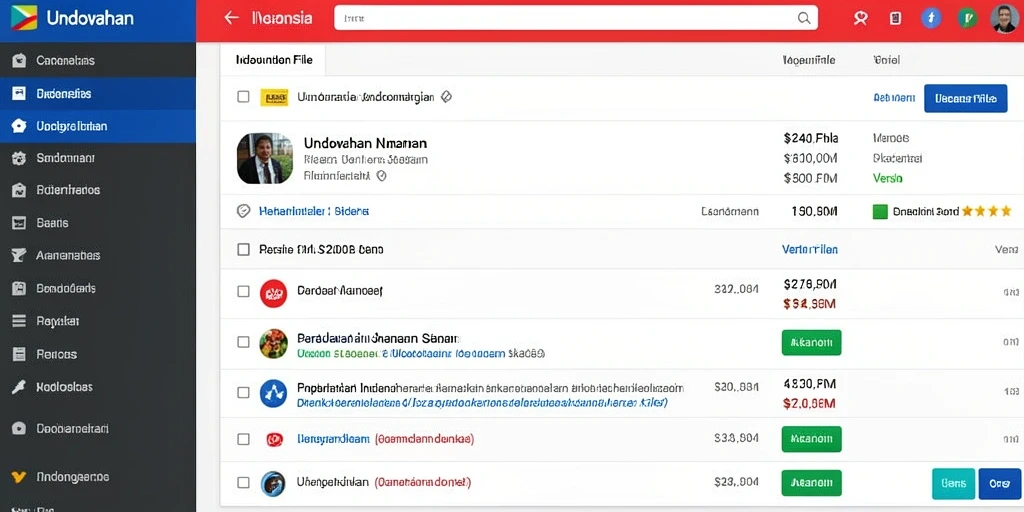
Task: Click the Uocigrefotiran sidebar icon
Action: click(19, 126)
